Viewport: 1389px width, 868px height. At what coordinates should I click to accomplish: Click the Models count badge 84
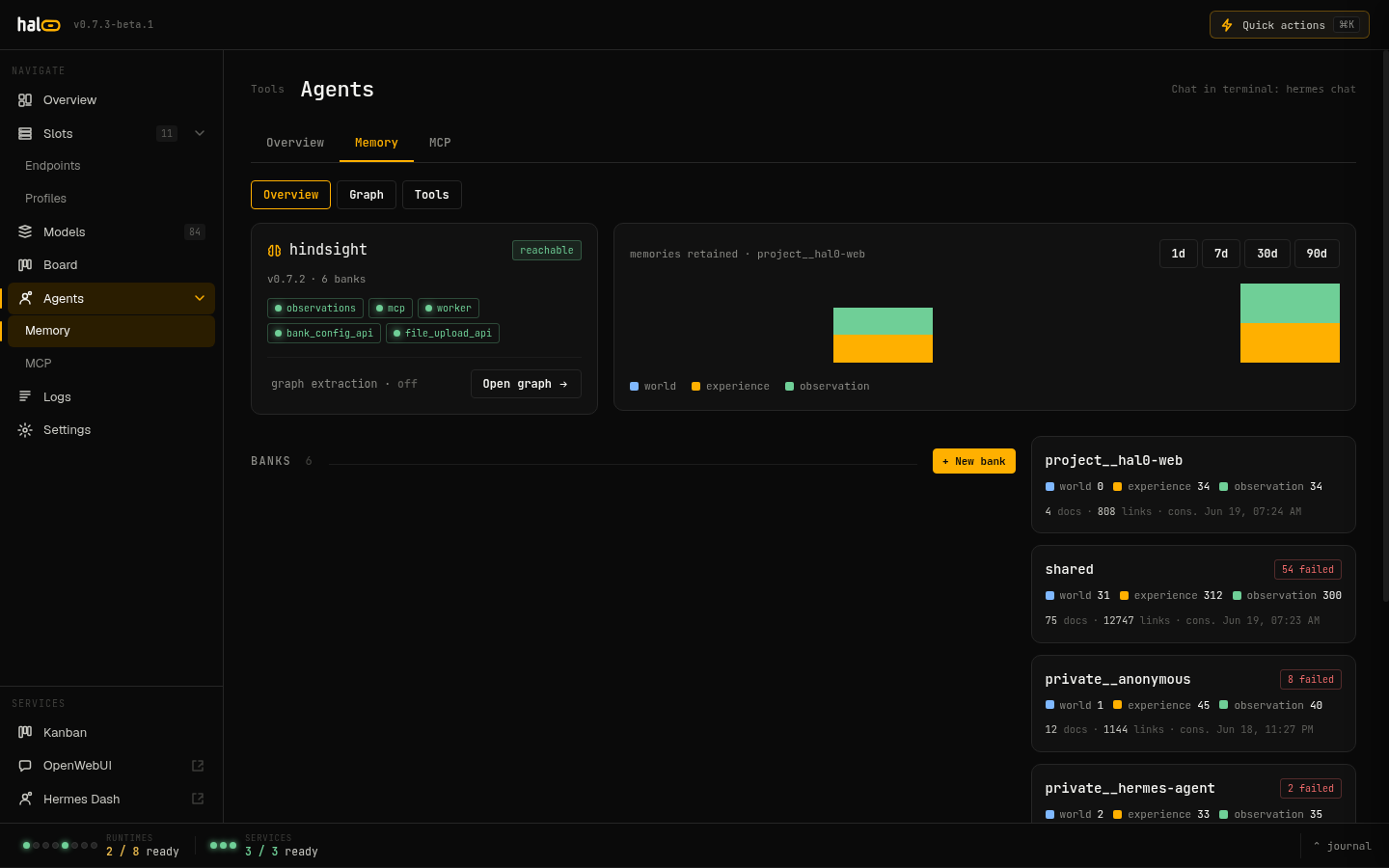click(x=195, y=232)
